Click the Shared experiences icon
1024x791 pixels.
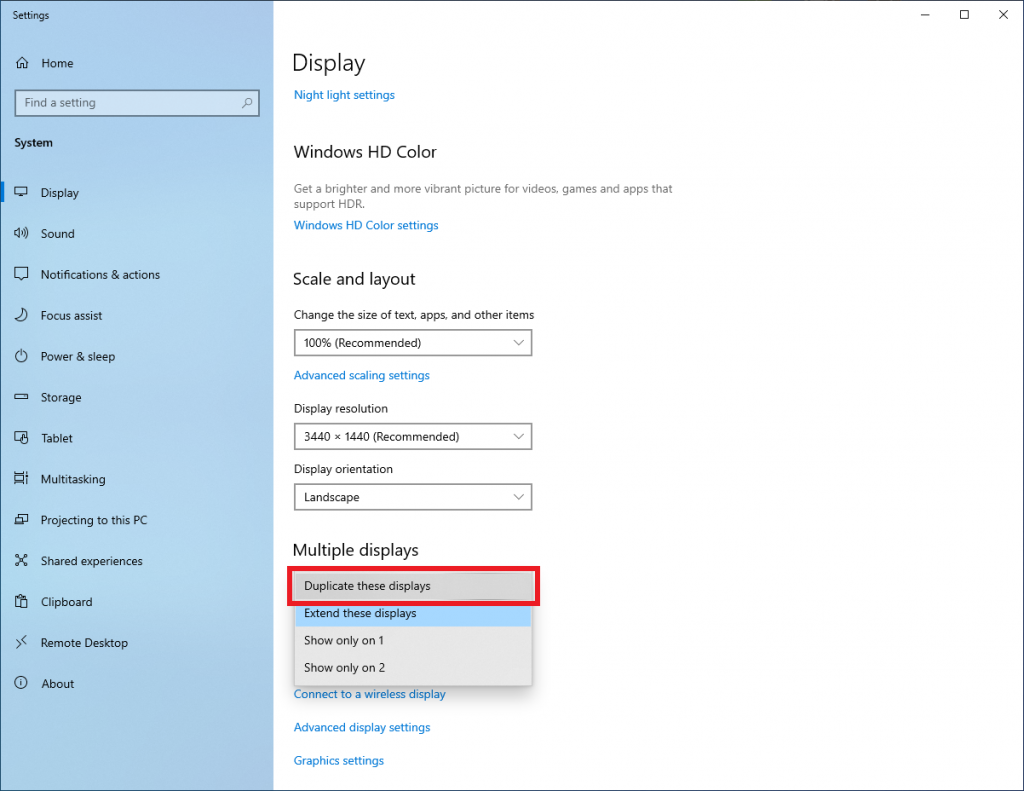coord(22,560)
